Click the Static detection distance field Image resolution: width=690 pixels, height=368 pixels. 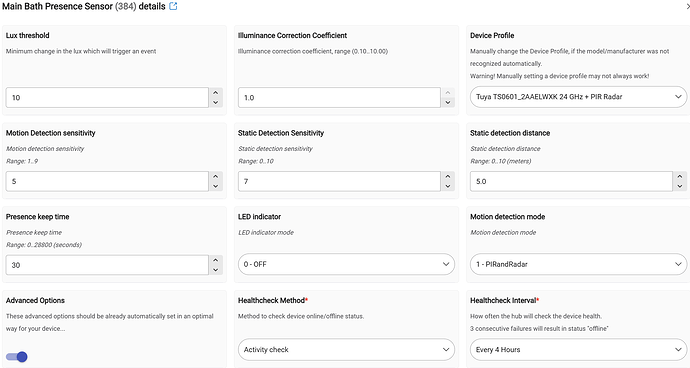tap(571, 181)
